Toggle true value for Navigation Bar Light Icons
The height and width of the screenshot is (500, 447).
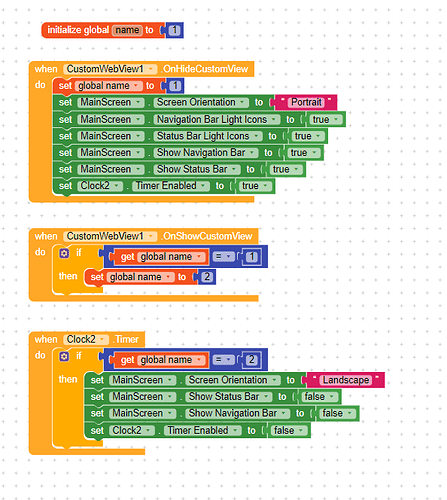tap(325, 119)
